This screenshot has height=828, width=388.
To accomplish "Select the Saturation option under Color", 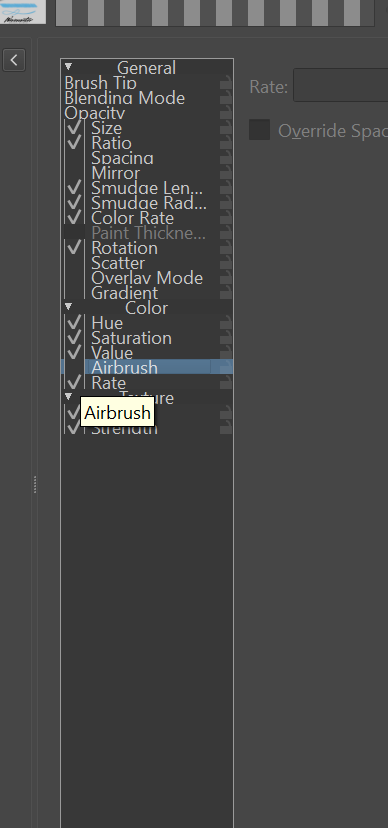I will pos(131,338).
